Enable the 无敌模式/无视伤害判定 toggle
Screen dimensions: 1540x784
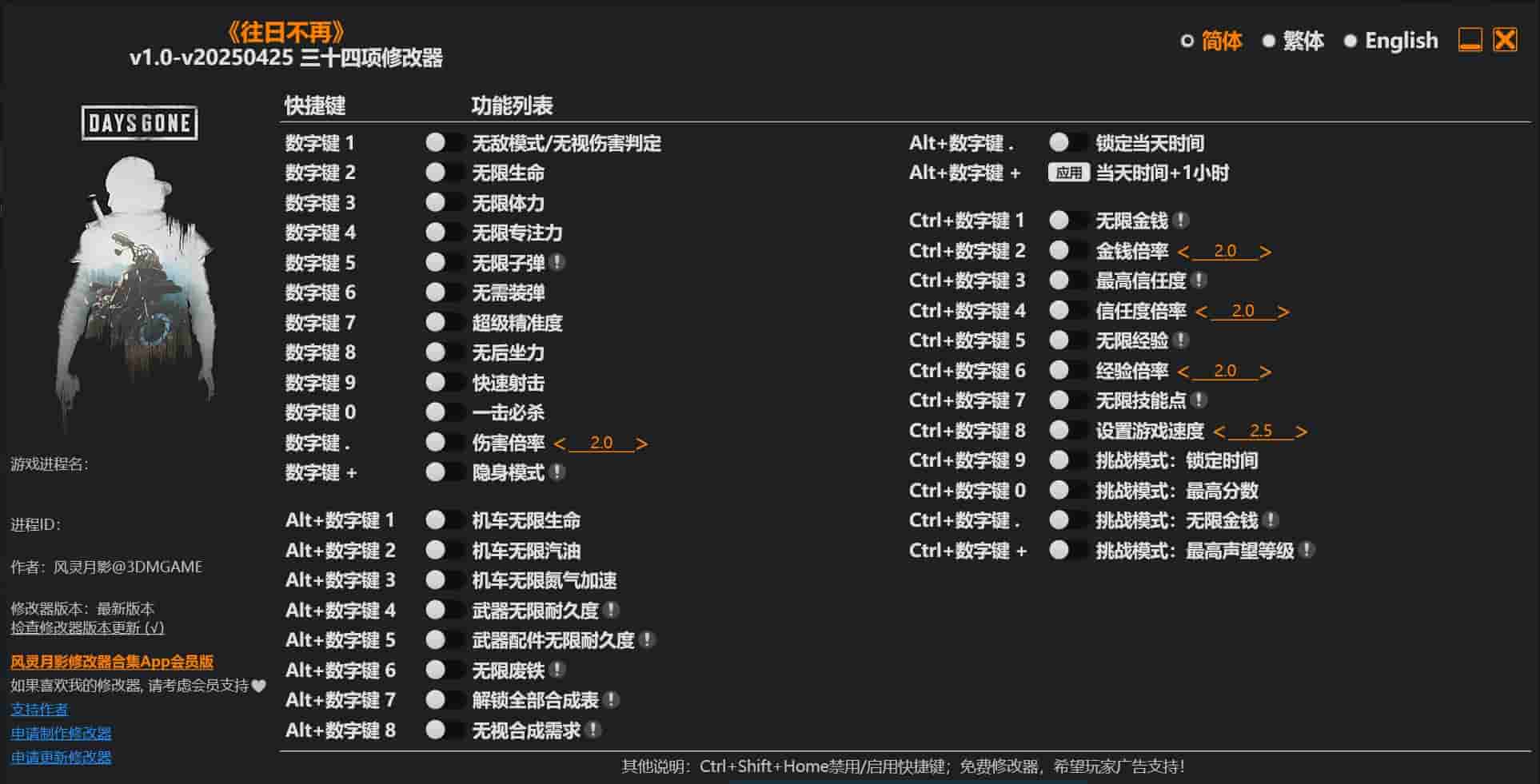(x=438, y=142)
